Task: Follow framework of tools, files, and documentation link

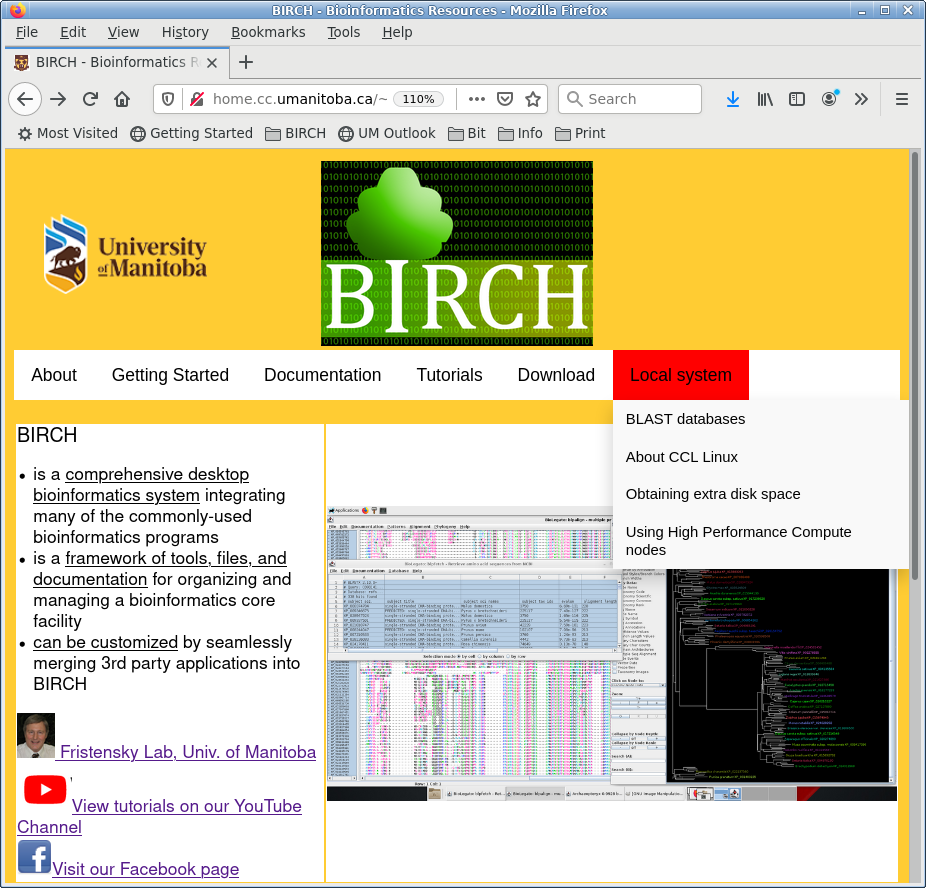Action: click(160, 569)
